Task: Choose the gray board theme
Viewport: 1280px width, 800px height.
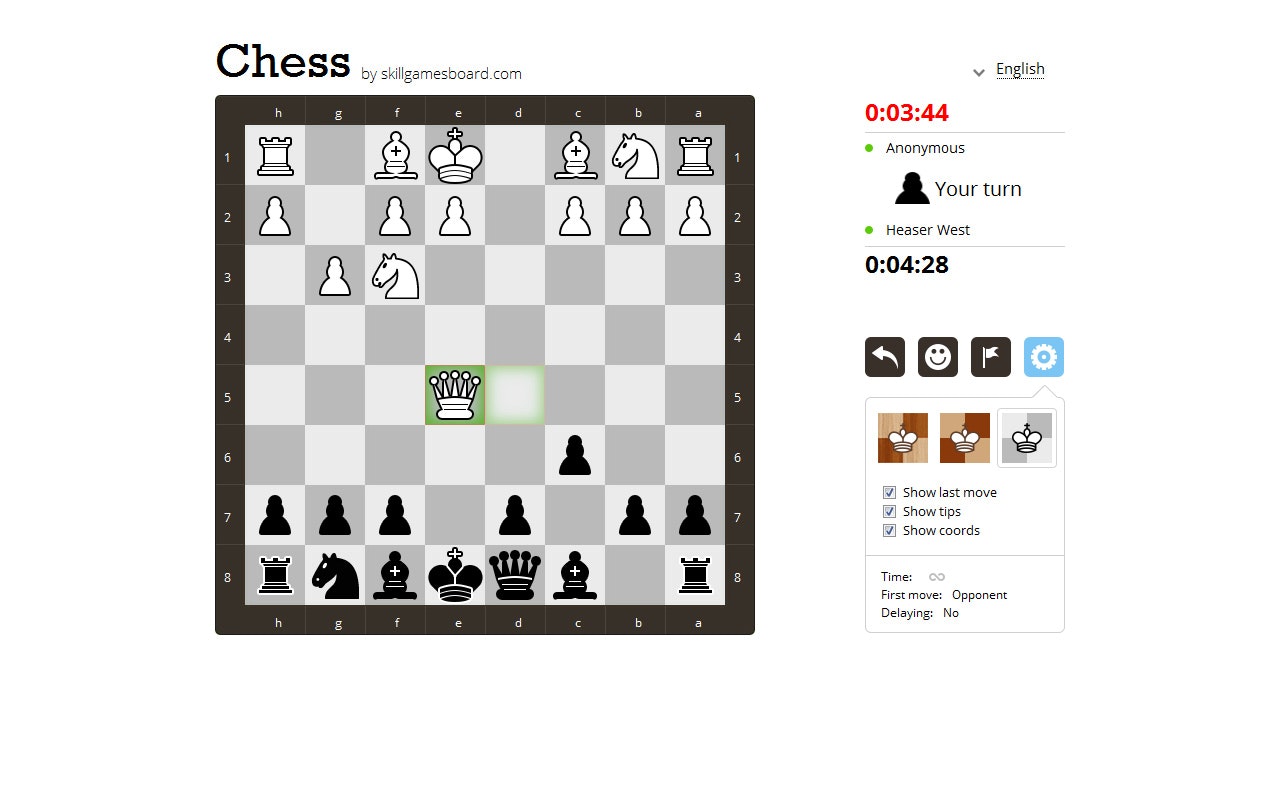Action: (1027, 438)
